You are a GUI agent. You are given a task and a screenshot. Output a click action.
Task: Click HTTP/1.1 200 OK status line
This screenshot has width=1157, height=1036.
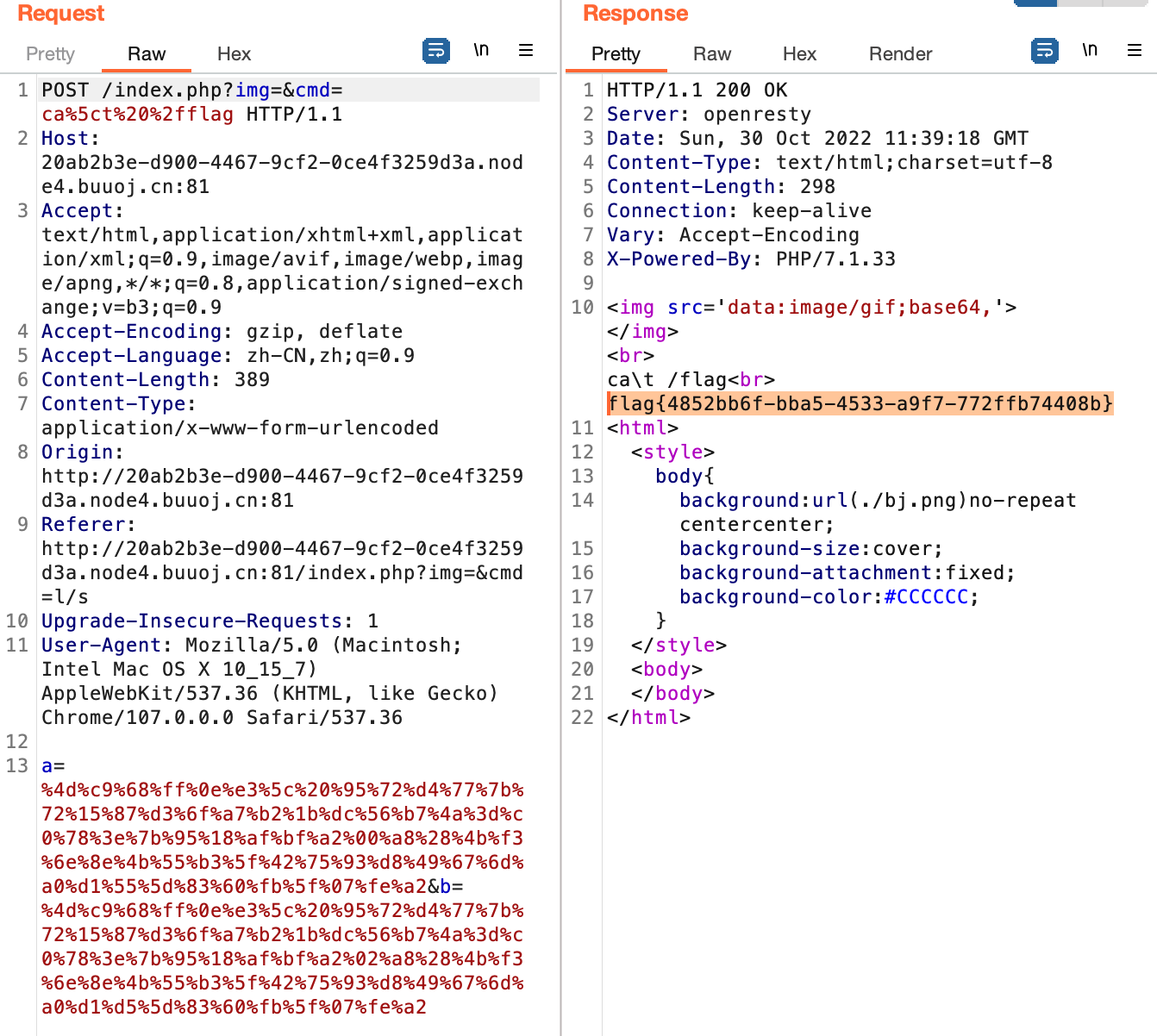[x=697, y=90]
